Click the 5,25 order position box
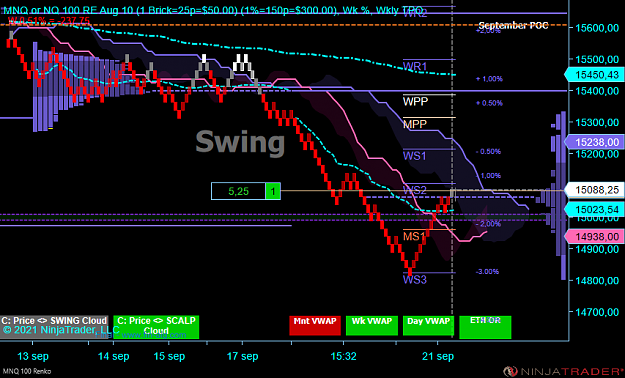The image size is (625, 378). [x=238, y=191]
